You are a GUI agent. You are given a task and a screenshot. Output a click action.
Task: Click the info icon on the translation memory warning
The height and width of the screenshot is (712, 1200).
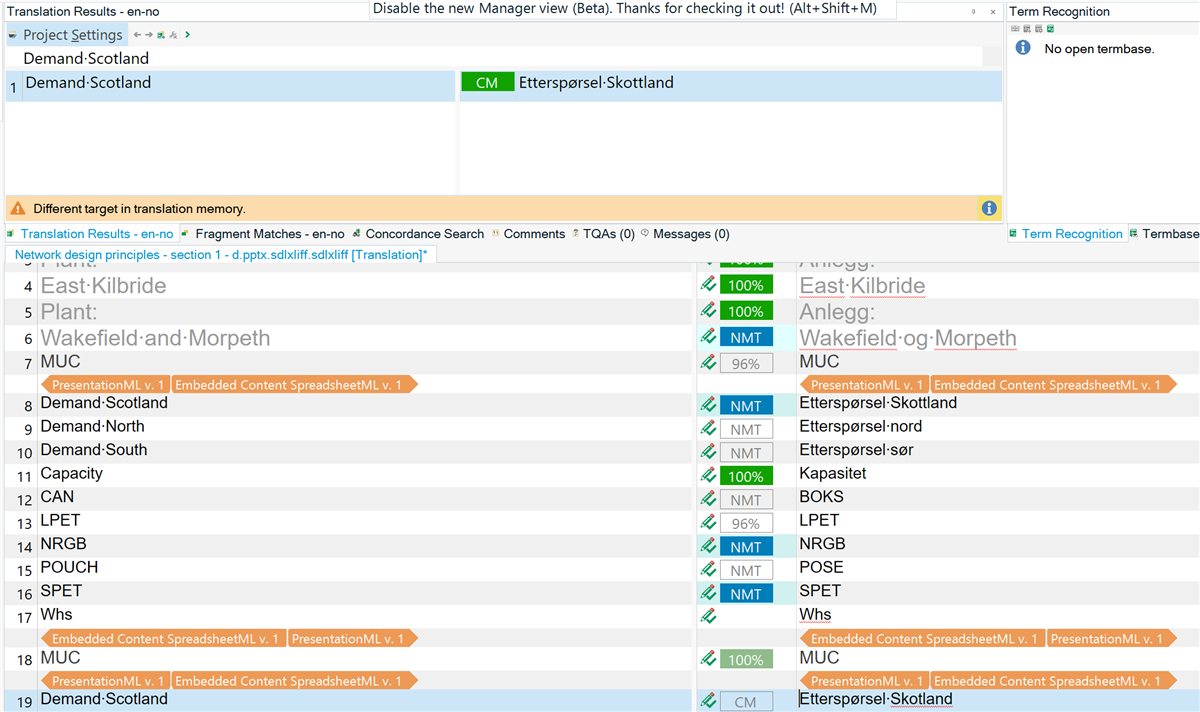click(x=989, y=208)
